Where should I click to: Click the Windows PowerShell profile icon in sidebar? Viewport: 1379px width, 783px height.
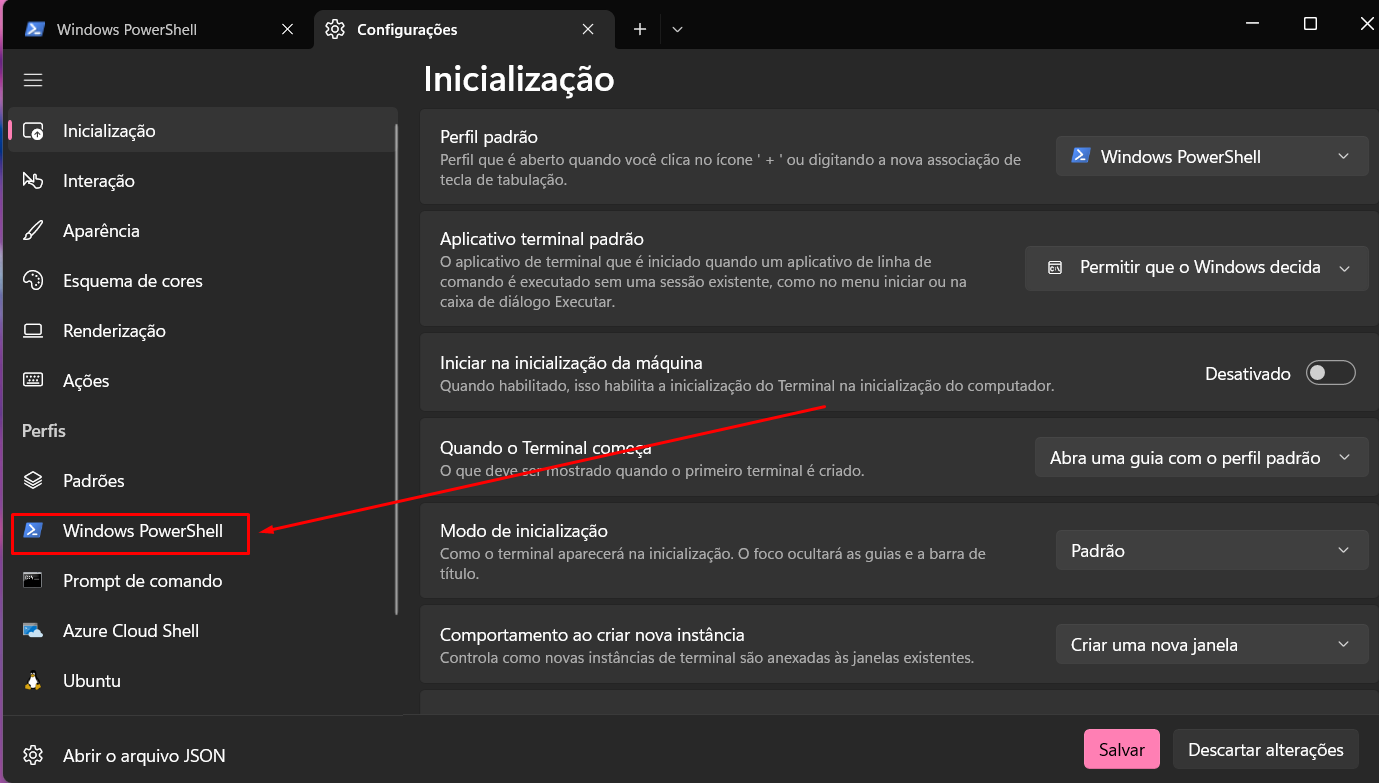pyautogui.click(x=33, y=531)
